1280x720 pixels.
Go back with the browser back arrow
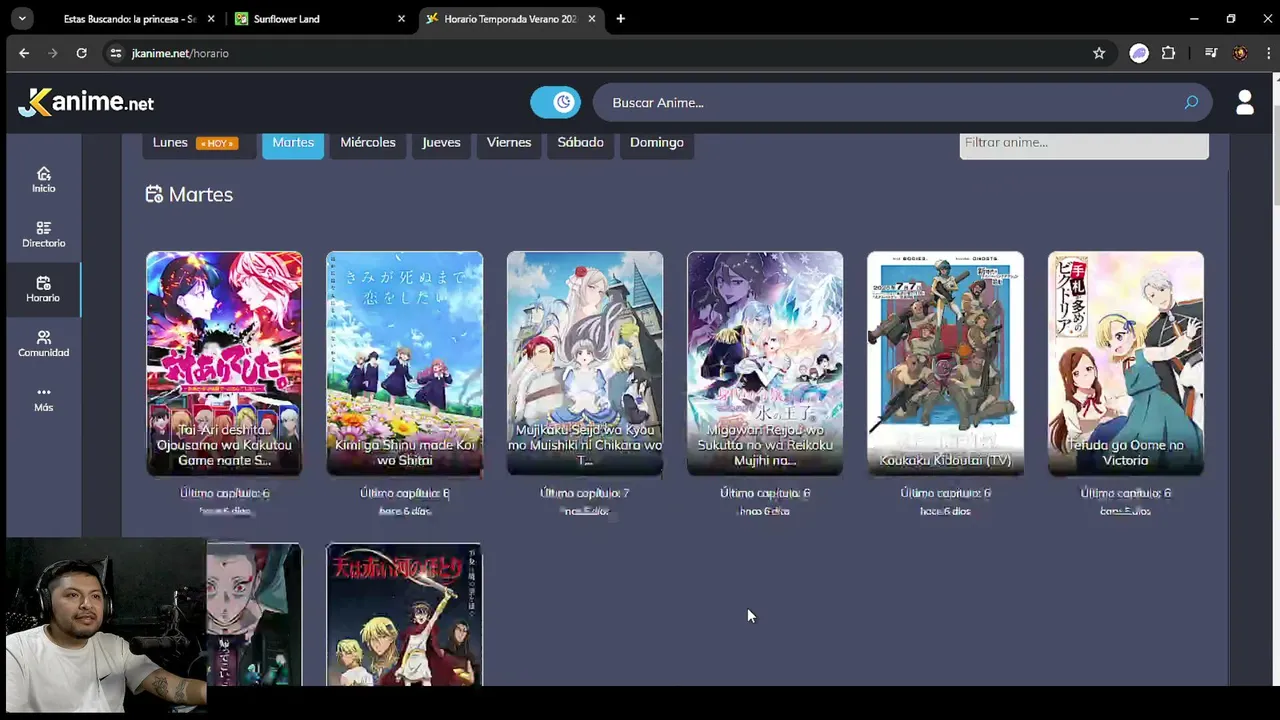[x=24, y=53]
